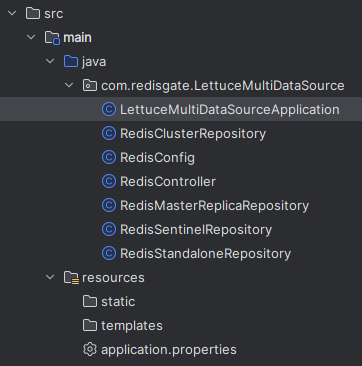Click the class icon of LettuceMultiDataSourceApplication
The width and height of the screenshot is (362, 366).
pos(109,109)
